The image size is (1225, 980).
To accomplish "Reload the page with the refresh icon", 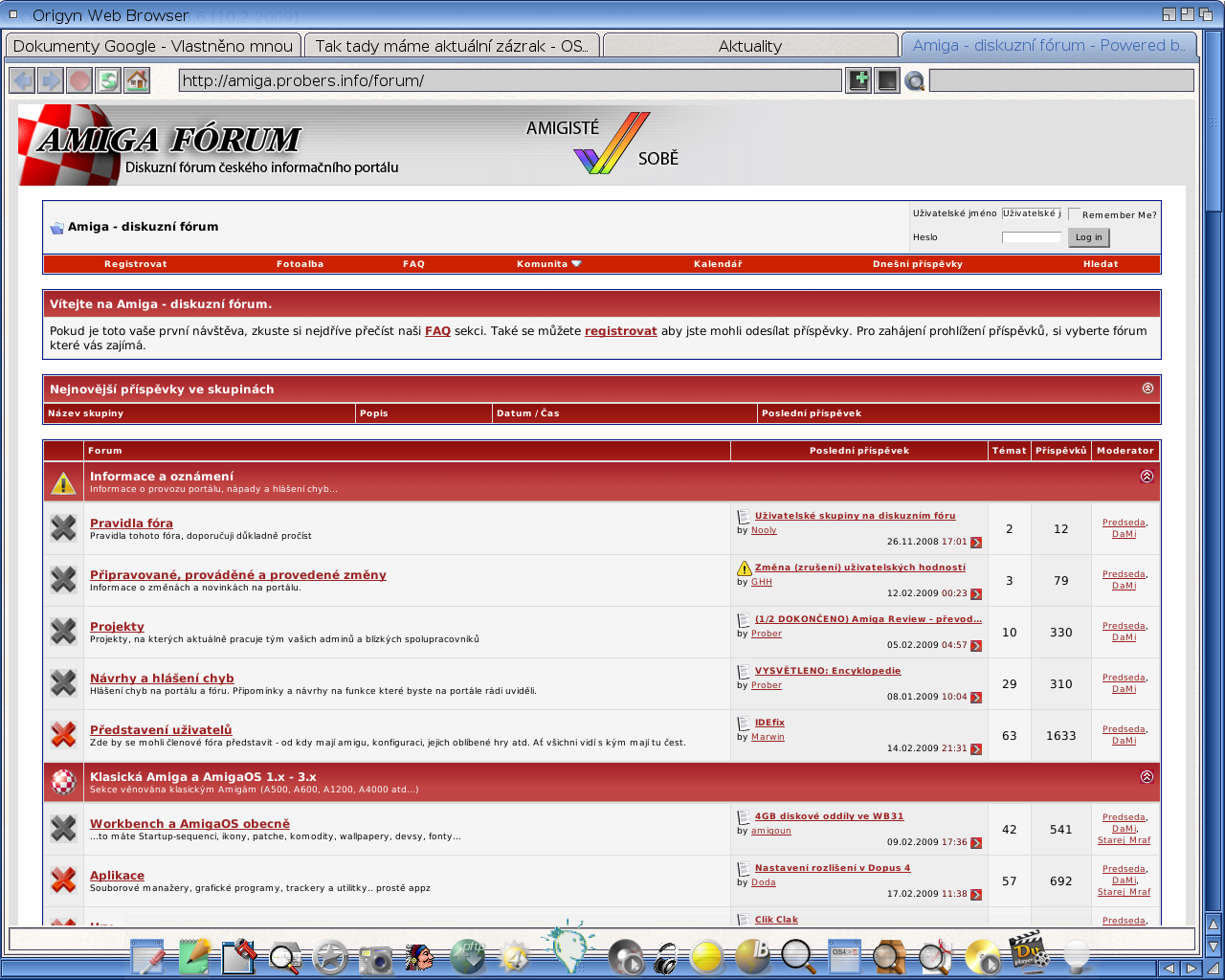I will click(109, 80).
